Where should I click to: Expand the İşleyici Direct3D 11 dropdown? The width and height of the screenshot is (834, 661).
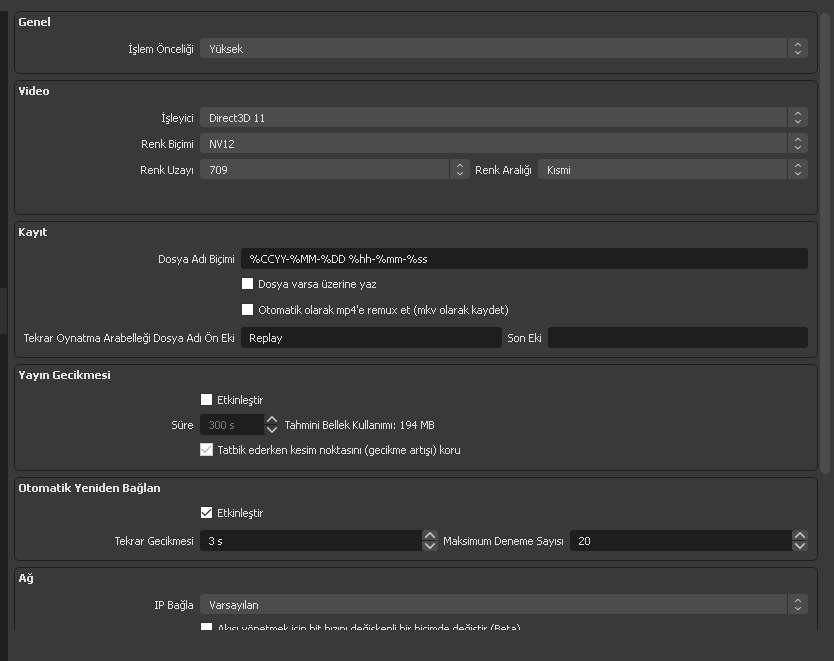(503, 118)
